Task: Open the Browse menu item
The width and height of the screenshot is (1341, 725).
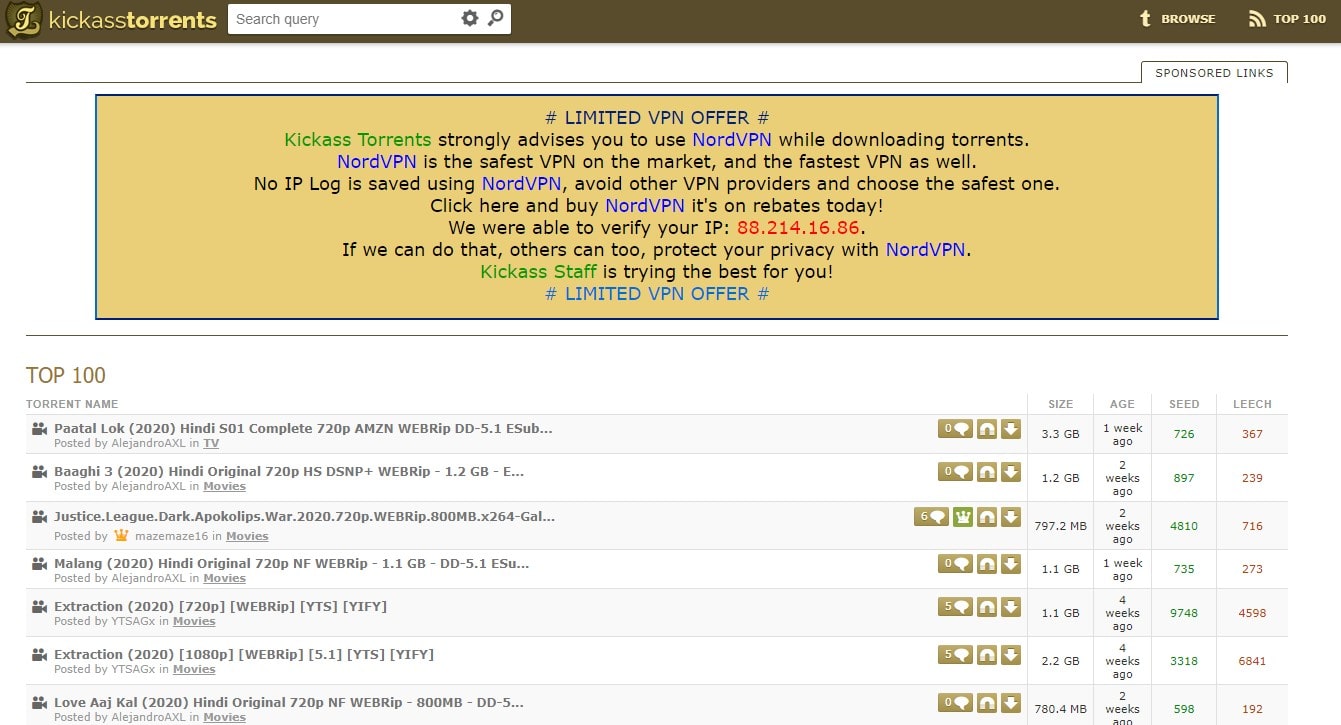Action: click(1178, 19)
